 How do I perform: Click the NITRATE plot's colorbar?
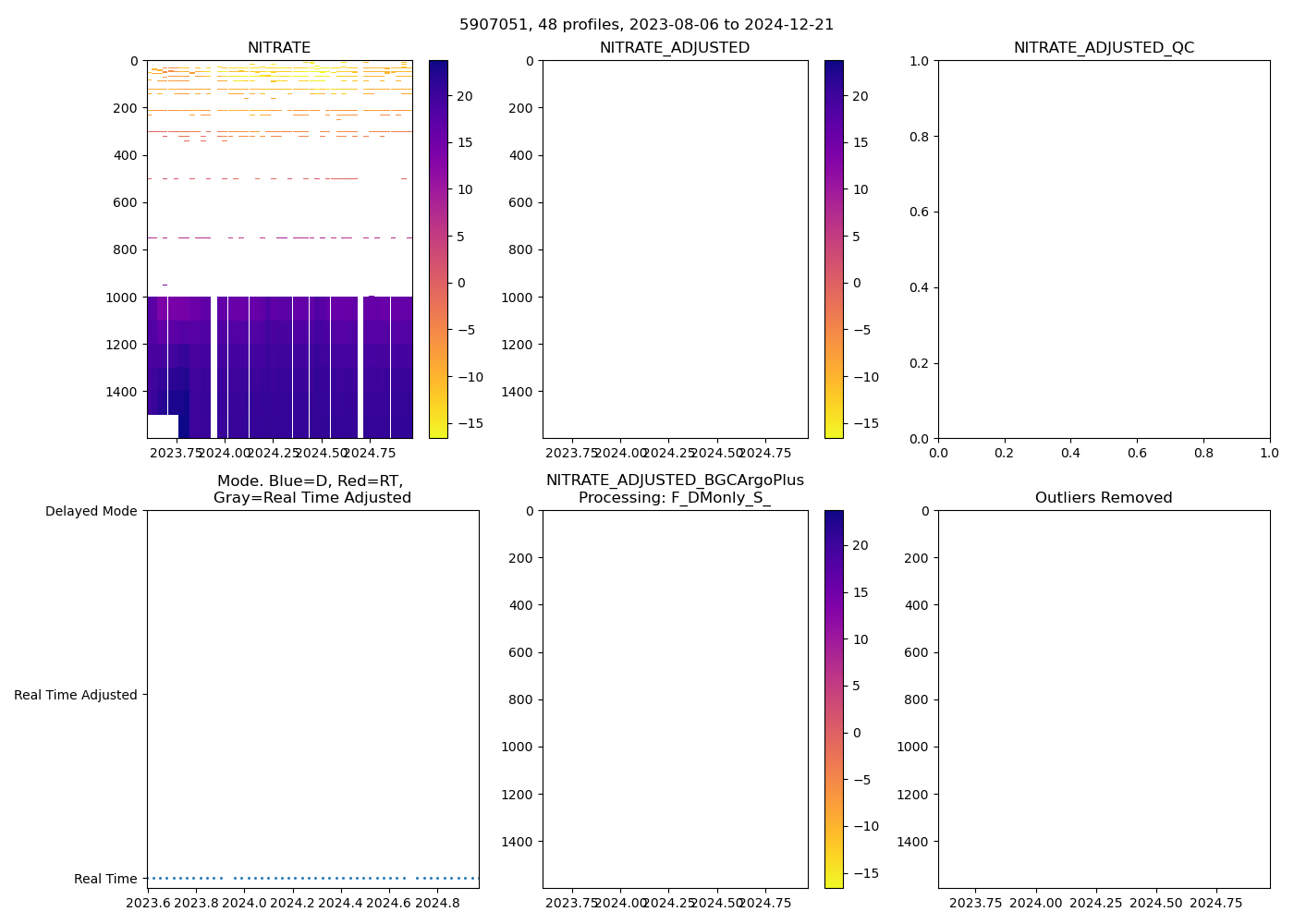click(438, 249)
